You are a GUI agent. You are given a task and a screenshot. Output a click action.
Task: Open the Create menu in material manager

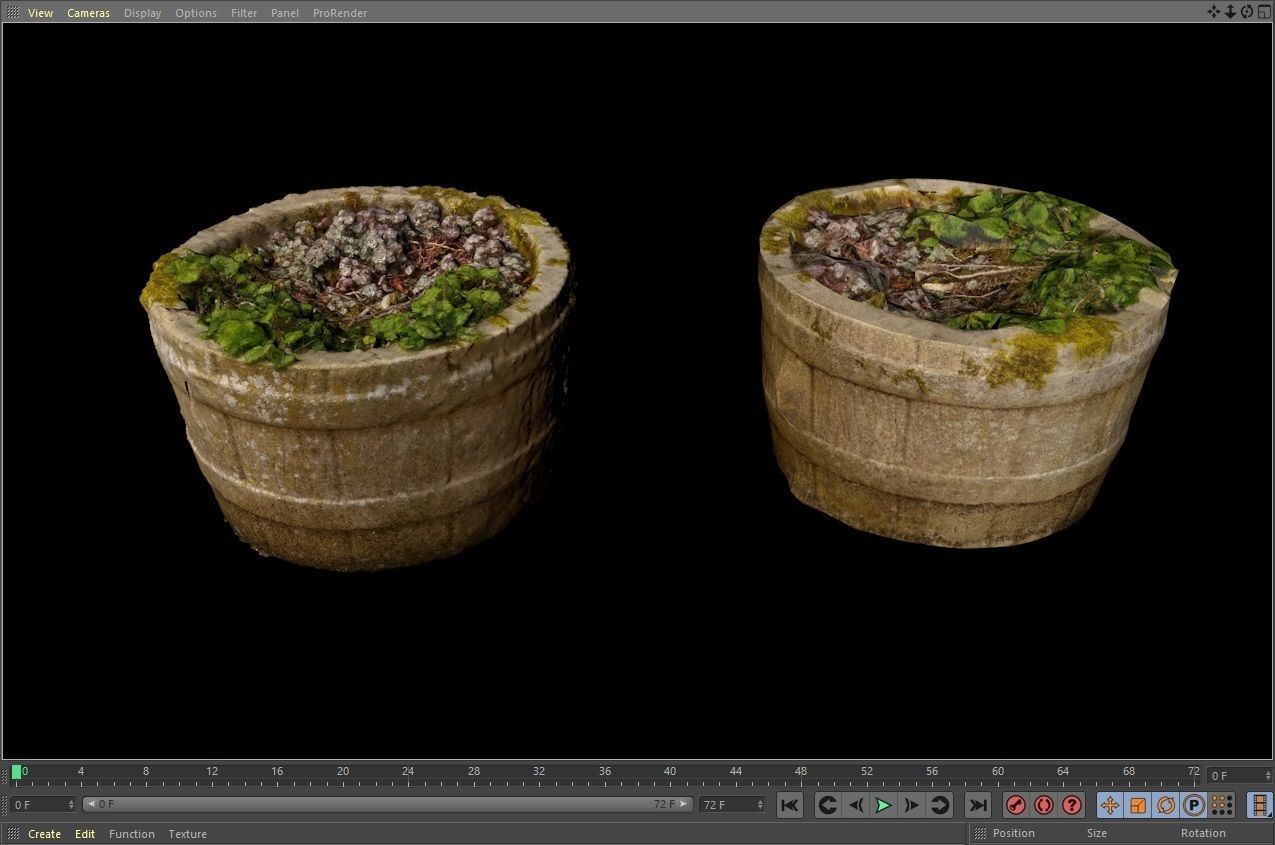tap(44, 834)
